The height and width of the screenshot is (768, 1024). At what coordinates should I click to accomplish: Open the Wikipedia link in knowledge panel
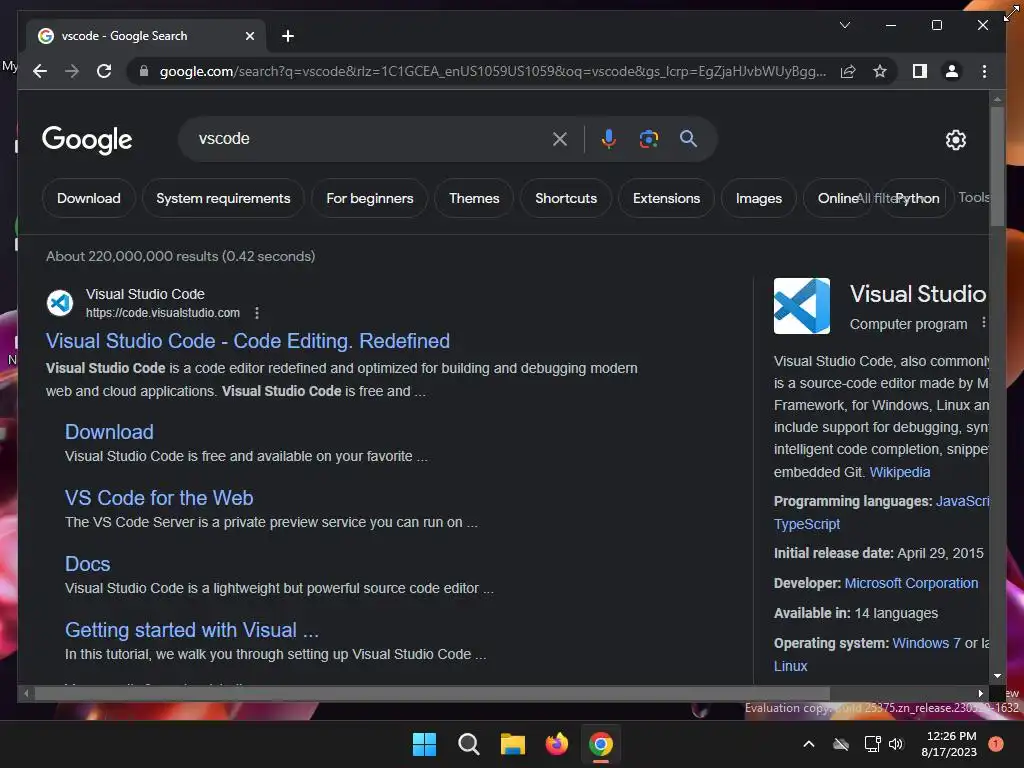tap(899, 472)
